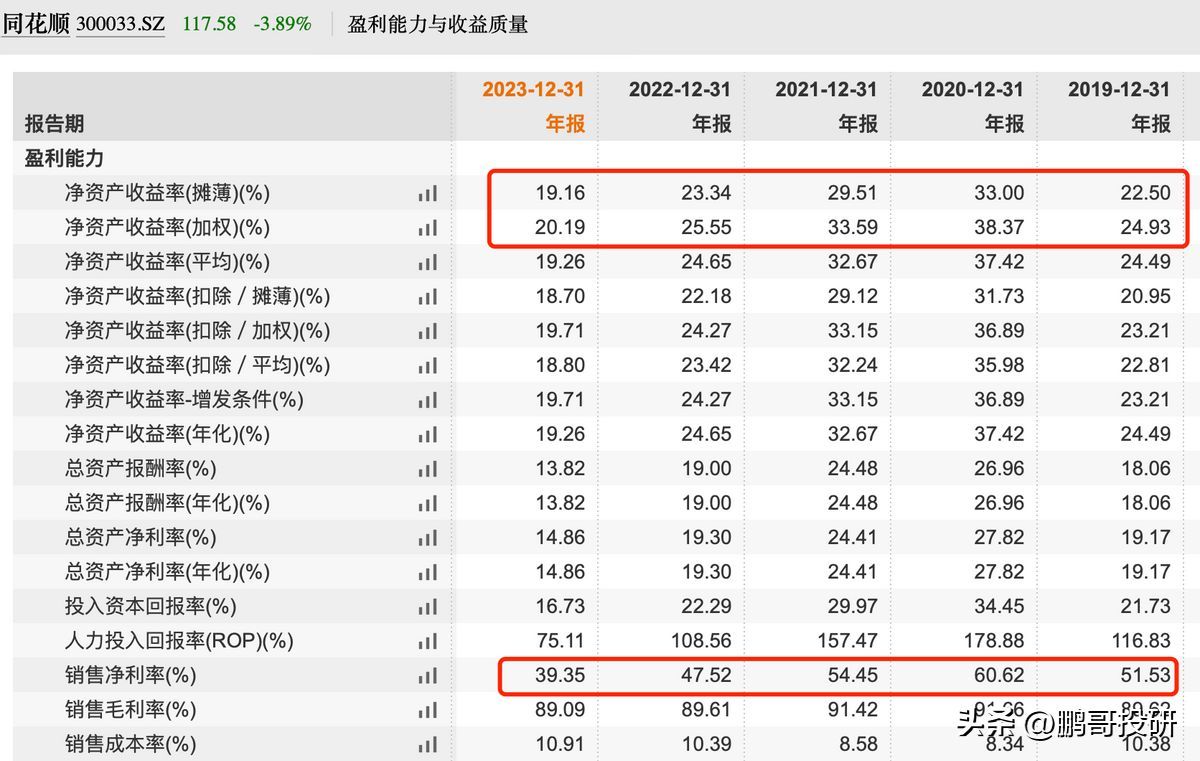Viewport: 1200px width, 761px height.
Task: Select the 盈利能力与收益质量 page title
Action: [x=437, y=24]
